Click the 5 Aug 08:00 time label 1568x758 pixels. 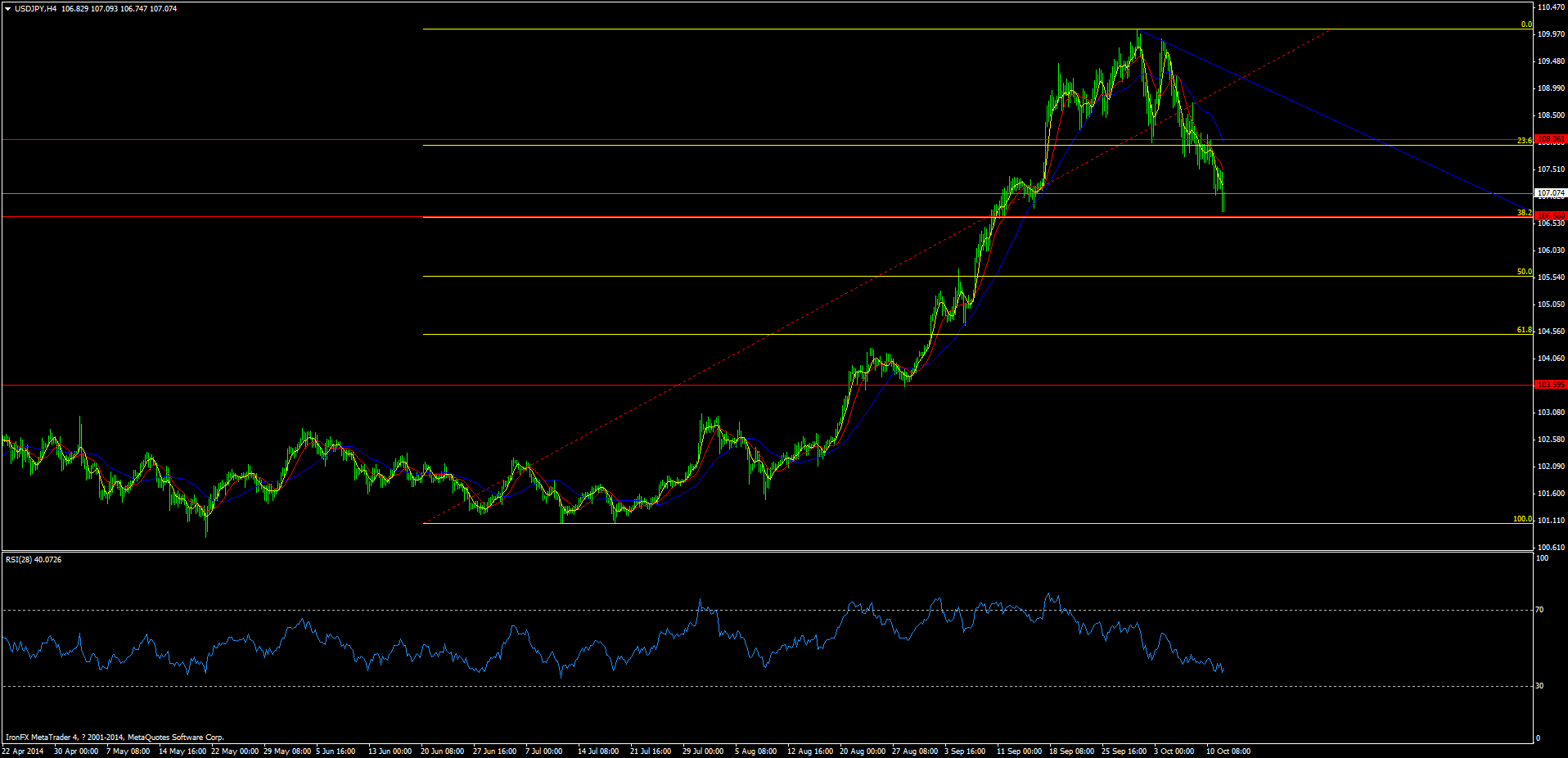coord(756,751)
